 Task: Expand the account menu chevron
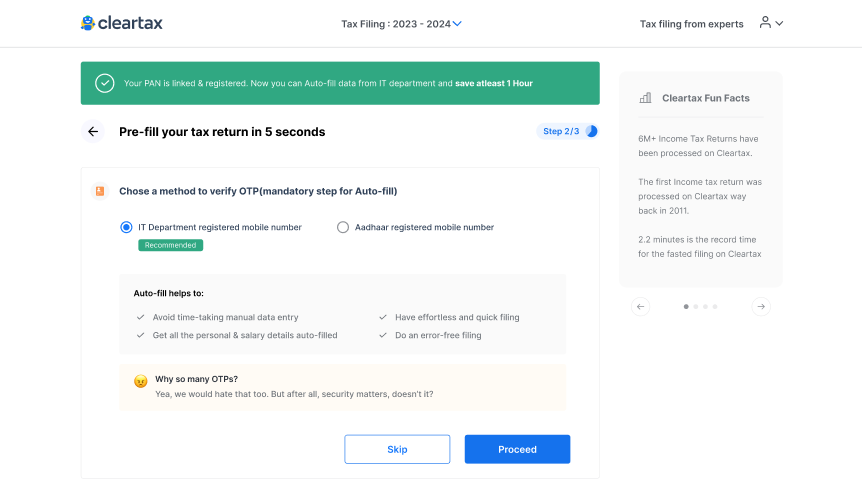pyautogui.click(x=779, y=23)
